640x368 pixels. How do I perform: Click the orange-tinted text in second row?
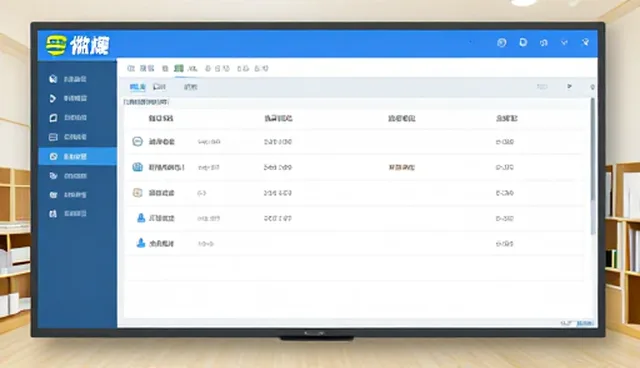(x=402, y=167)
